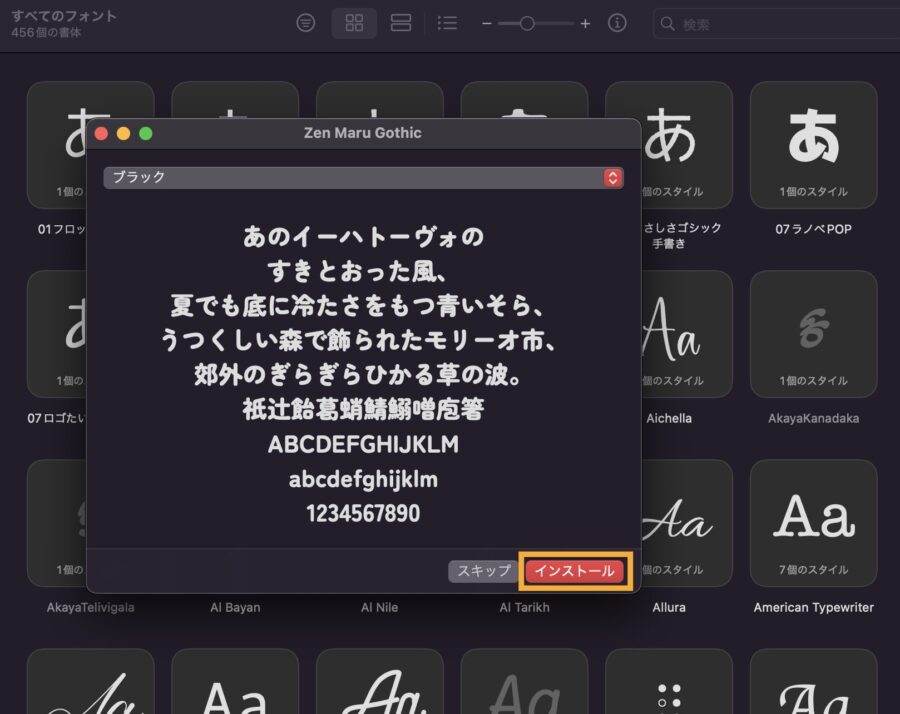900x714 pixels.
Task: Focus the 検索 search field
Action: (777, 24)
